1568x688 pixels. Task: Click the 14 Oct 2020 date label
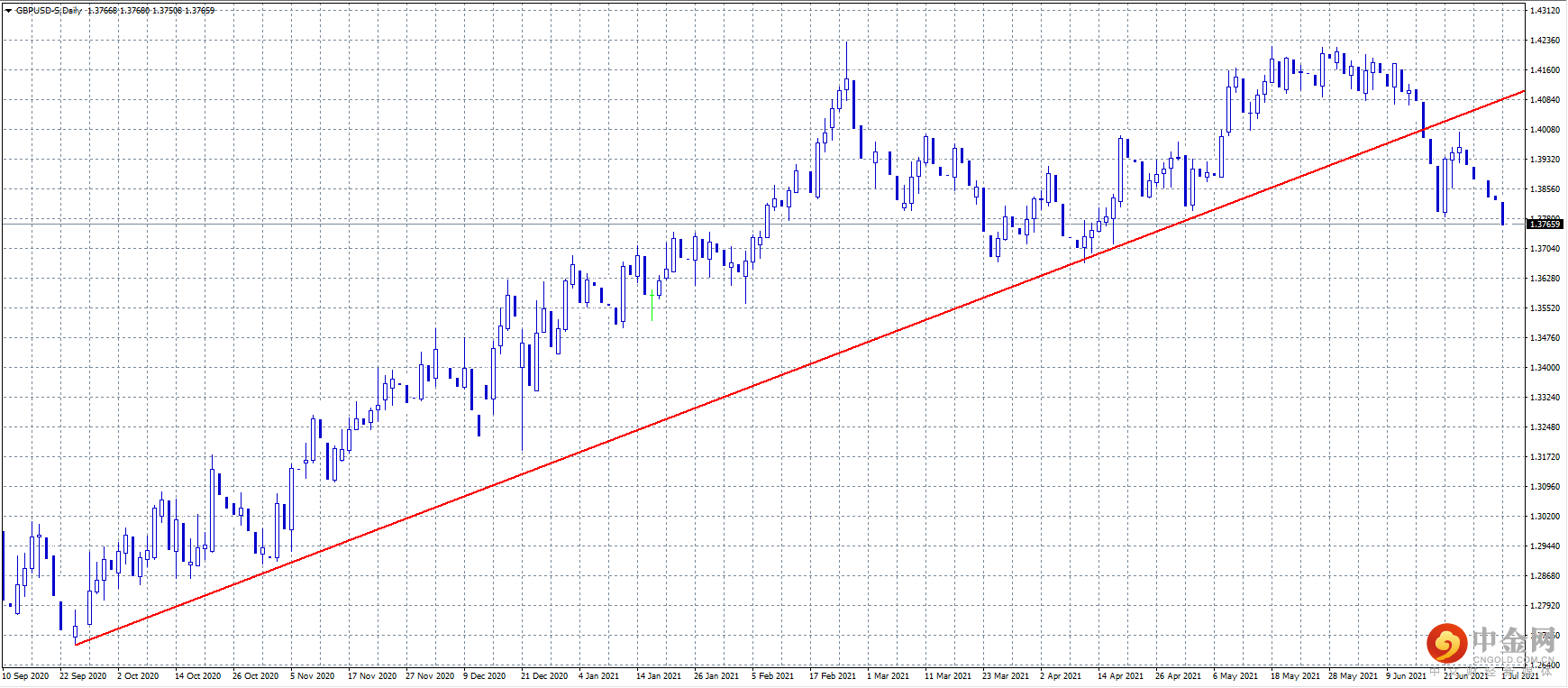coord(197,676)
